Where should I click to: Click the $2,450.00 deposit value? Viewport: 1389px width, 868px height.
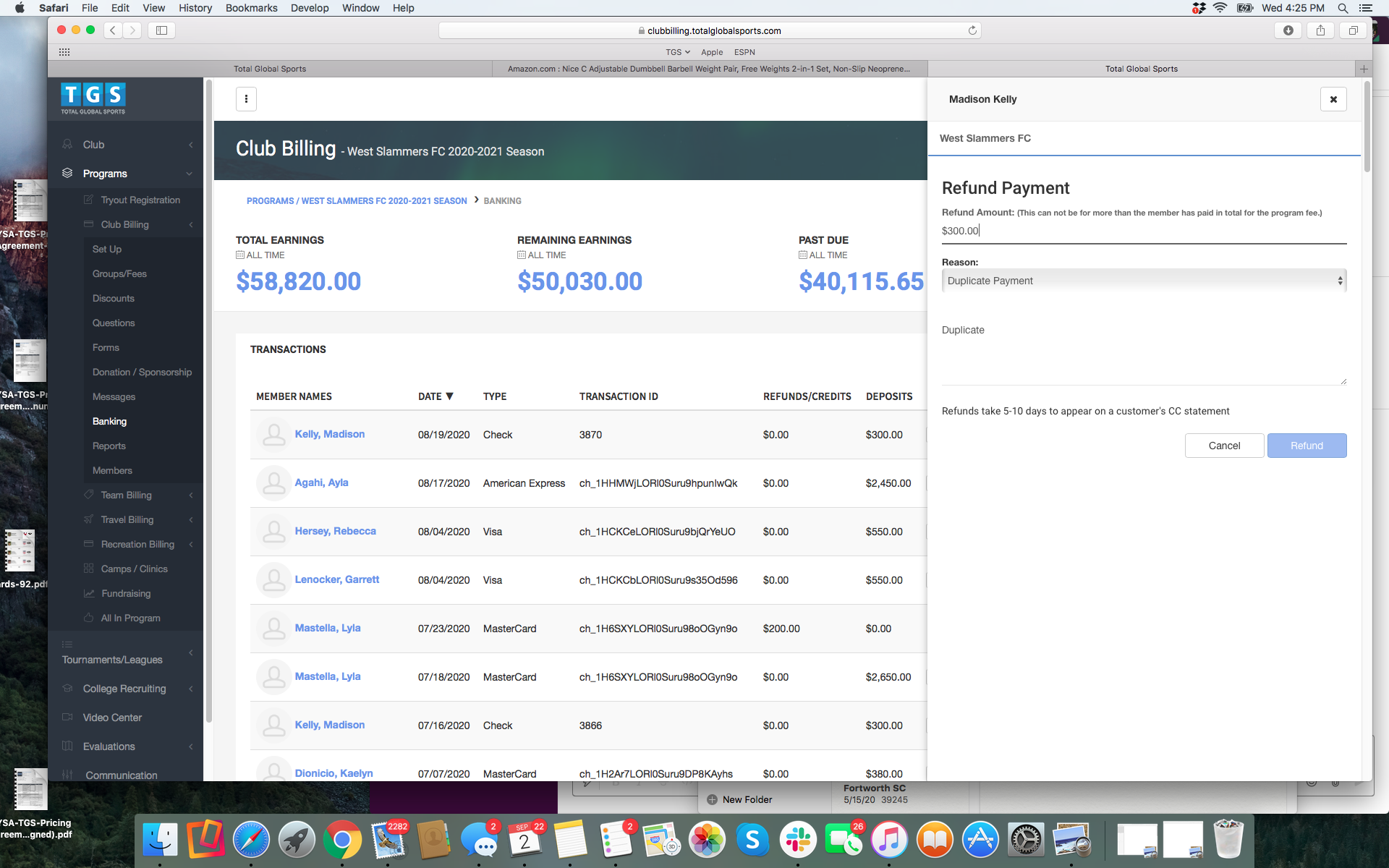[888, 483]
